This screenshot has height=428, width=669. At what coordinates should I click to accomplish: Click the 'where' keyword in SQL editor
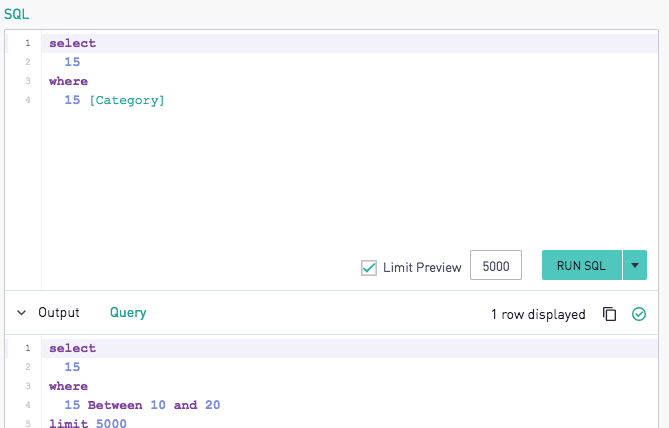[68, 81]
